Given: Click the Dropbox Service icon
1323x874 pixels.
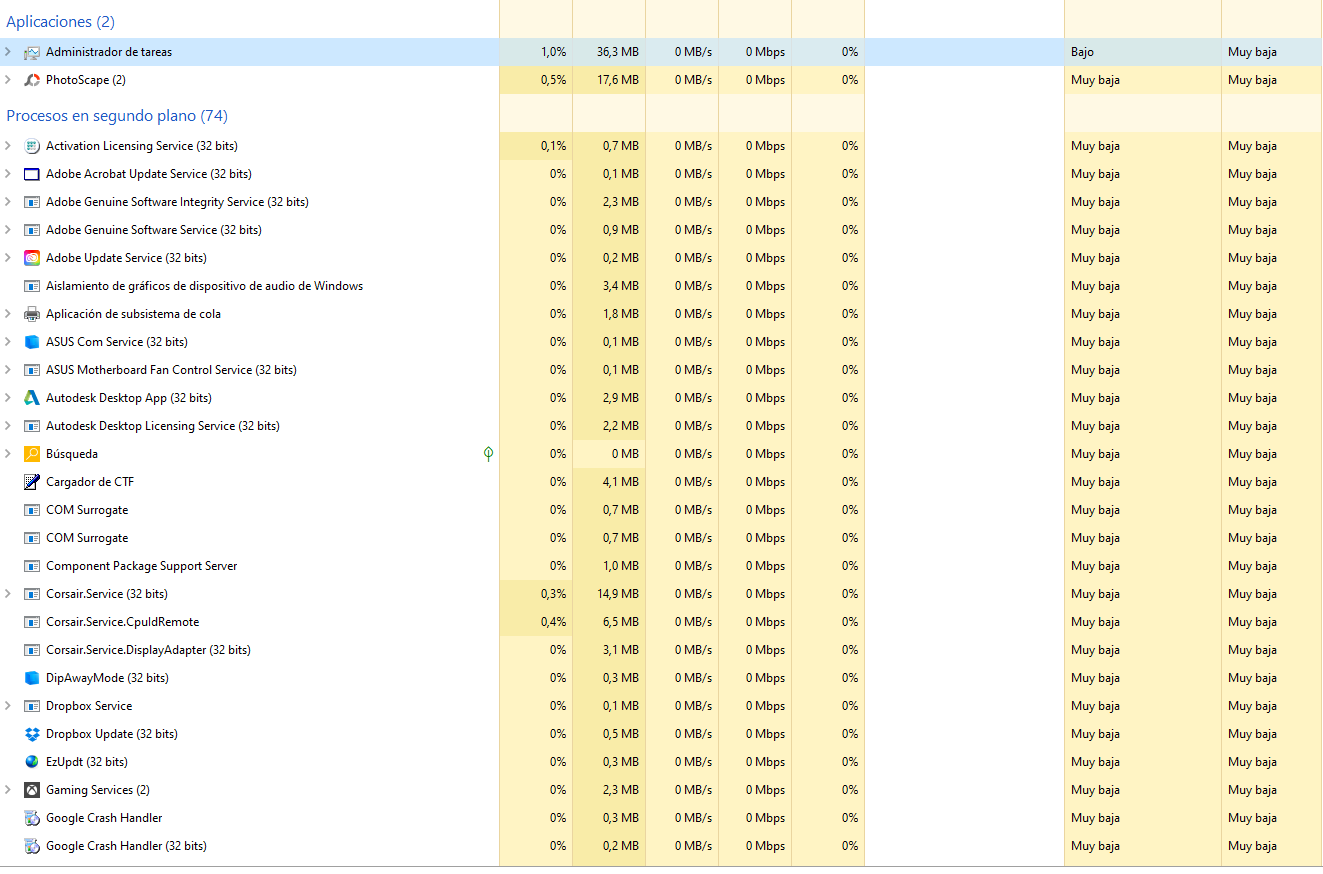Looking at the screenshot, I should (32, 706).
